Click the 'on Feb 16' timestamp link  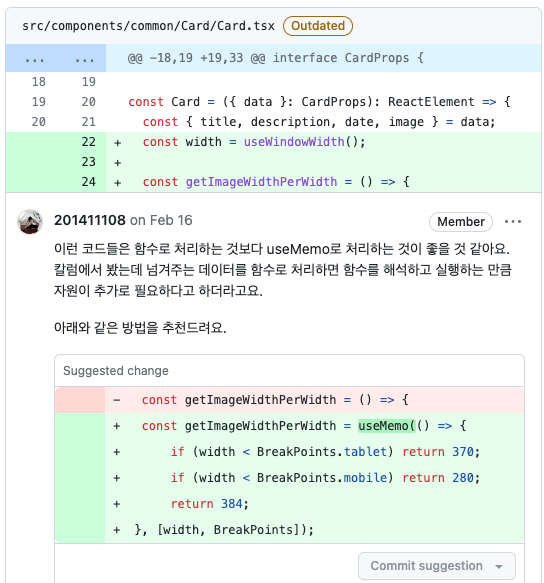(161, 220)
